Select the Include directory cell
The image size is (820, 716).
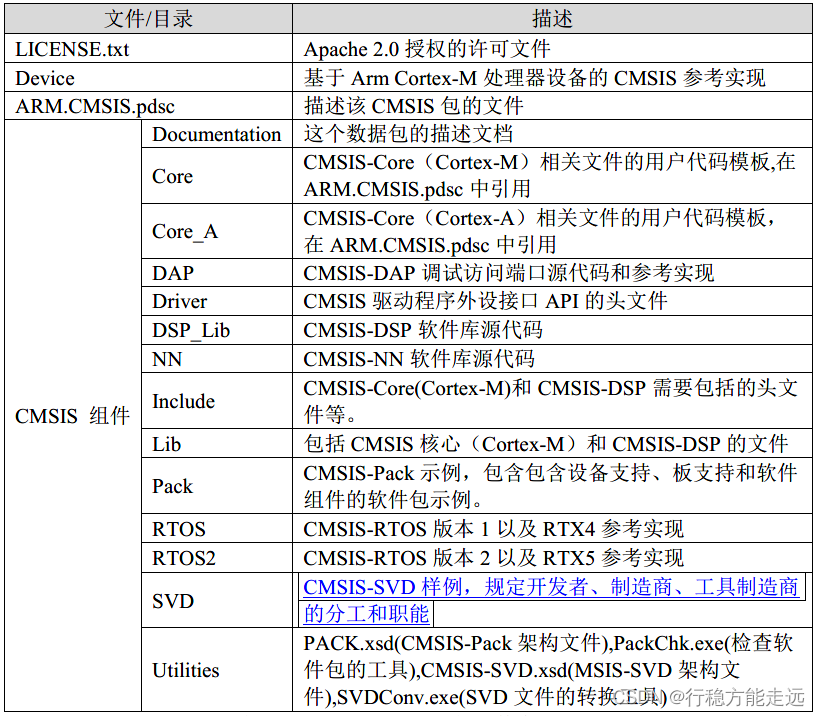pos(217,401)
